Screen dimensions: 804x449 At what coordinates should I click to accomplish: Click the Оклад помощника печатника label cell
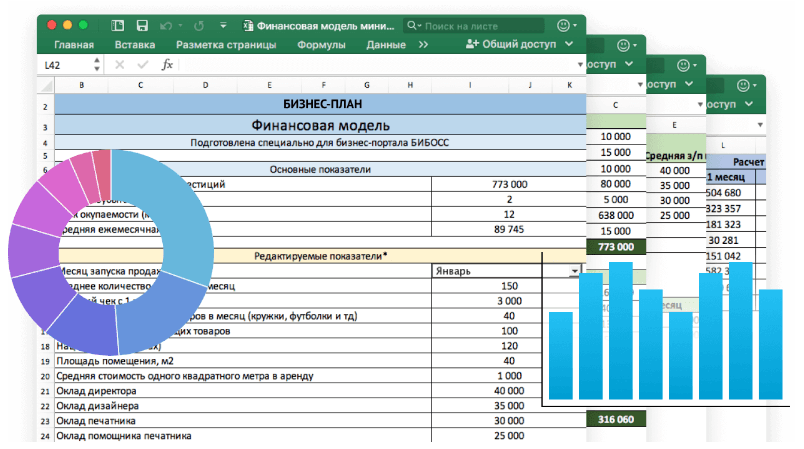243,436
